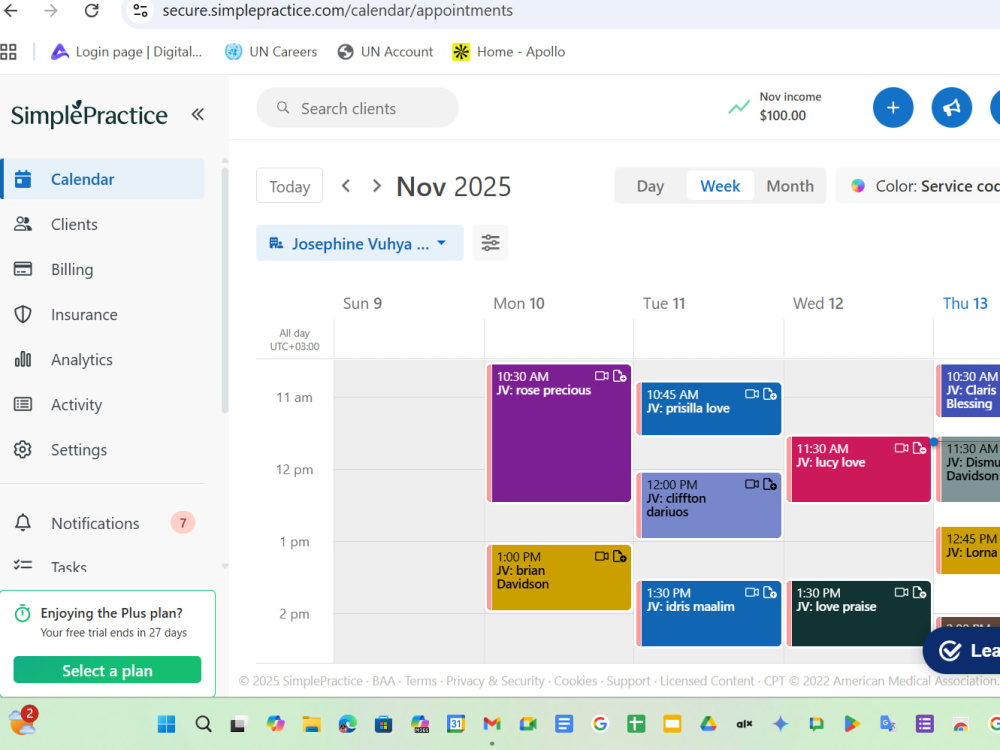Open the 10:30 AM Claris Blessing appointment
Viewport: 1000px width, 750px height.
pyautogui.click(x=968, y=390)
